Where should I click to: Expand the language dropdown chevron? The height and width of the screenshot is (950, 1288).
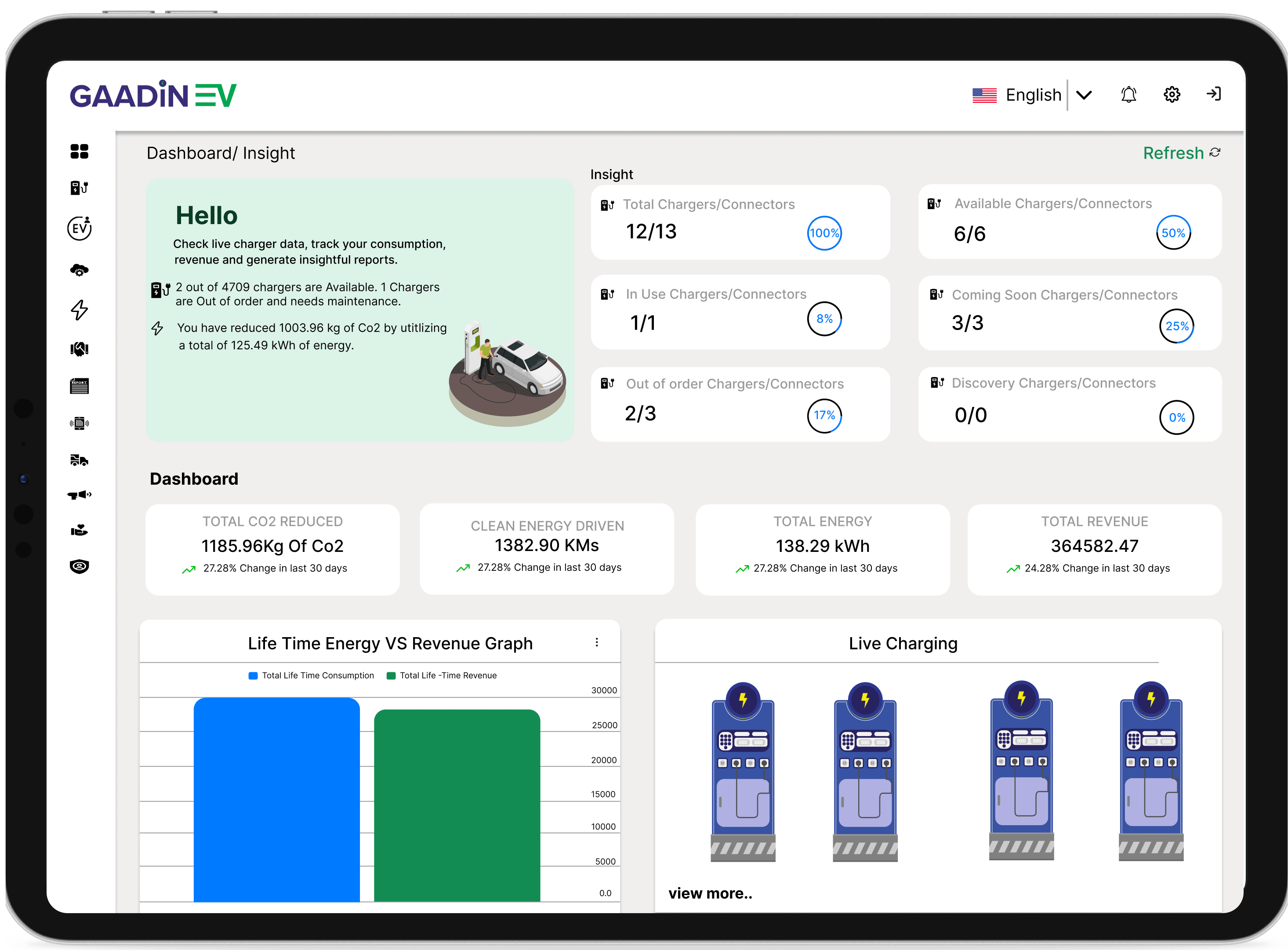point(1084,95)
